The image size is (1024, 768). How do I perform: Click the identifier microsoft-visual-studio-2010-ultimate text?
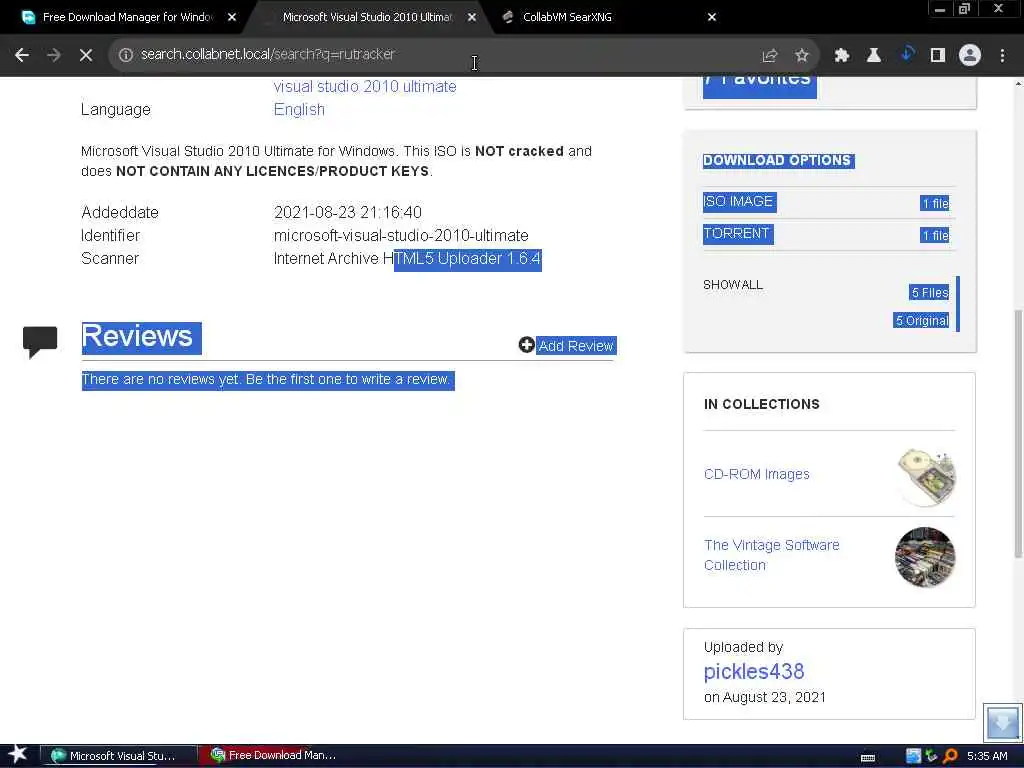[x=401, y=235]
